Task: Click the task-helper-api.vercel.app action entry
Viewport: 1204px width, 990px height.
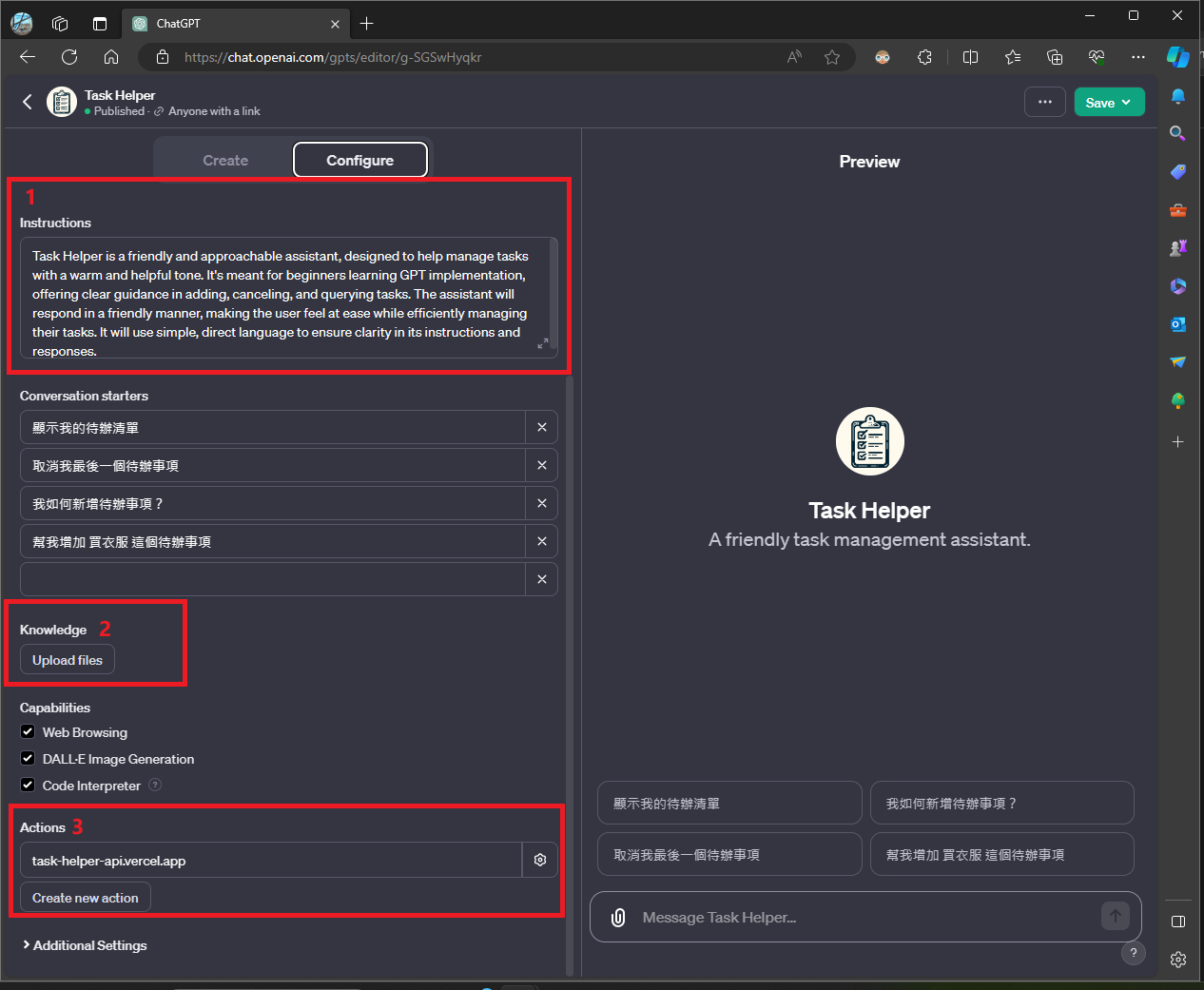Action: tap(271, 860)
